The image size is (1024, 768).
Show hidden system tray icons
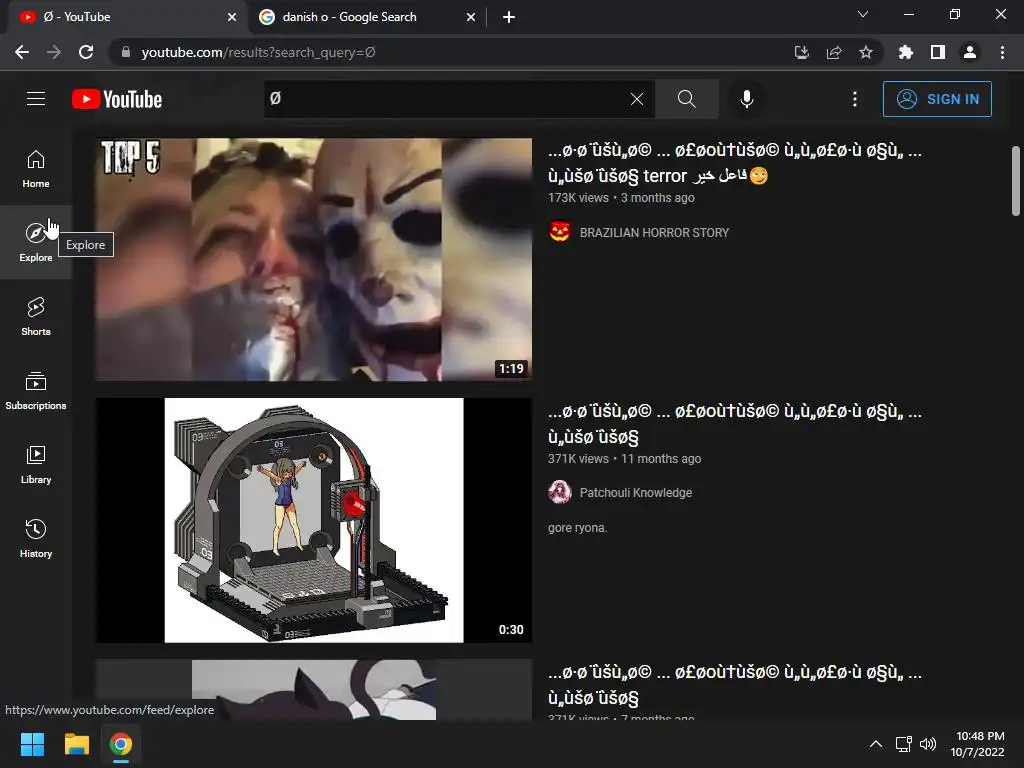(x=876, y=744)
